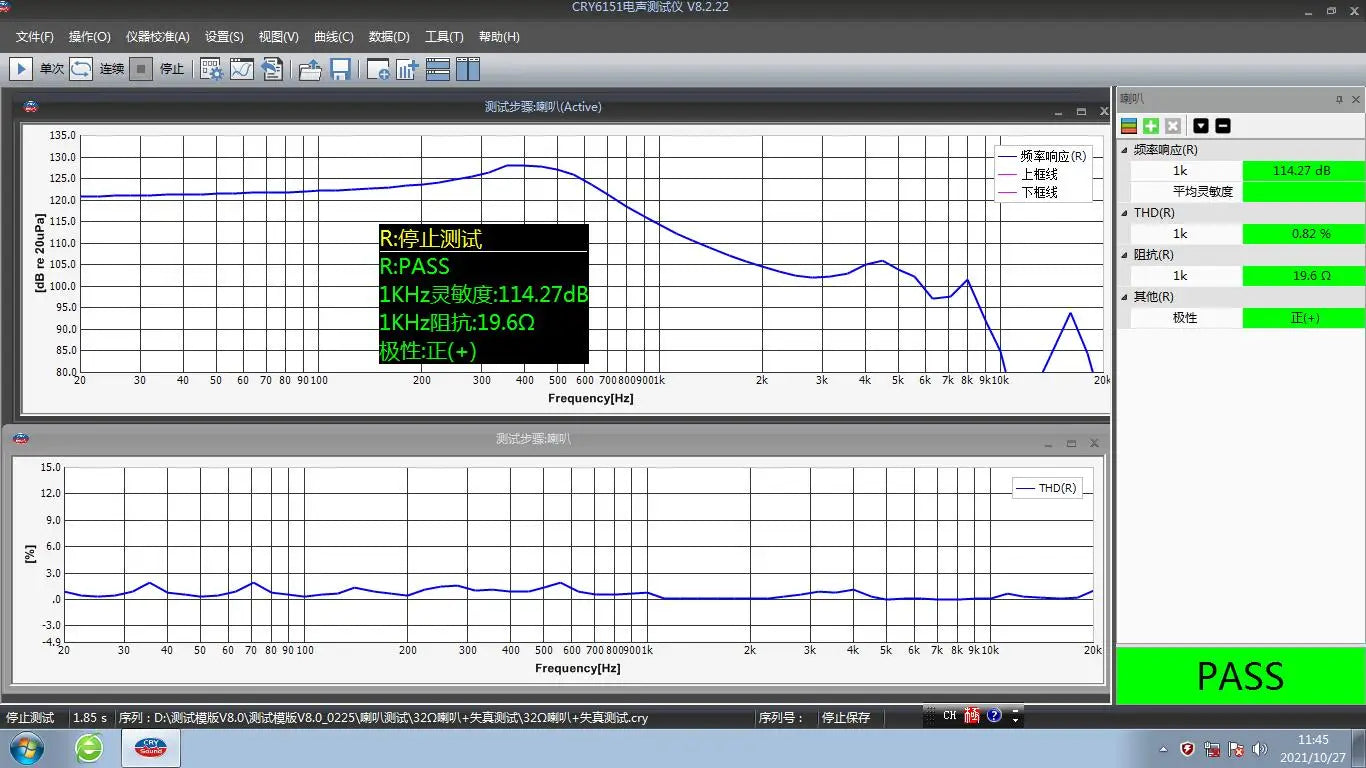Open the 仪器校准(A) menu
The image size is (1366, 768).
(157, 37)
